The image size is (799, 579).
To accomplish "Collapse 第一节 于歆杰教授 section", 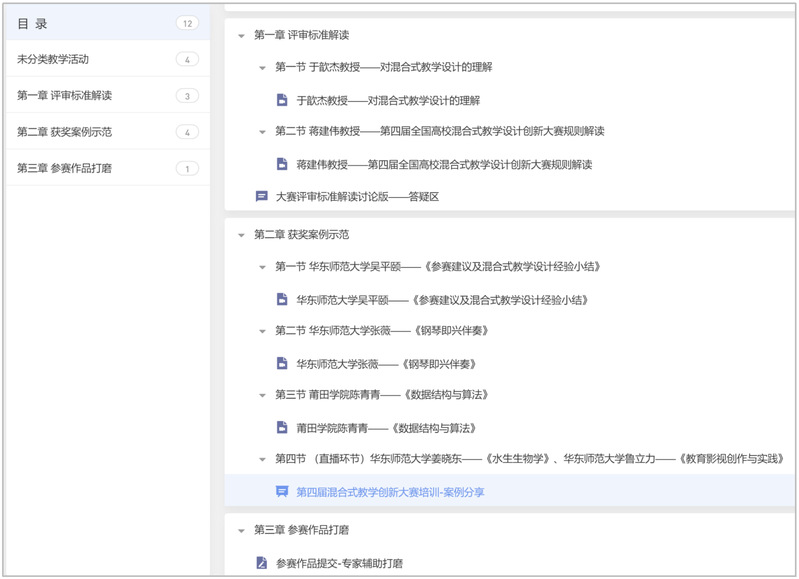I will coord(262,68).
